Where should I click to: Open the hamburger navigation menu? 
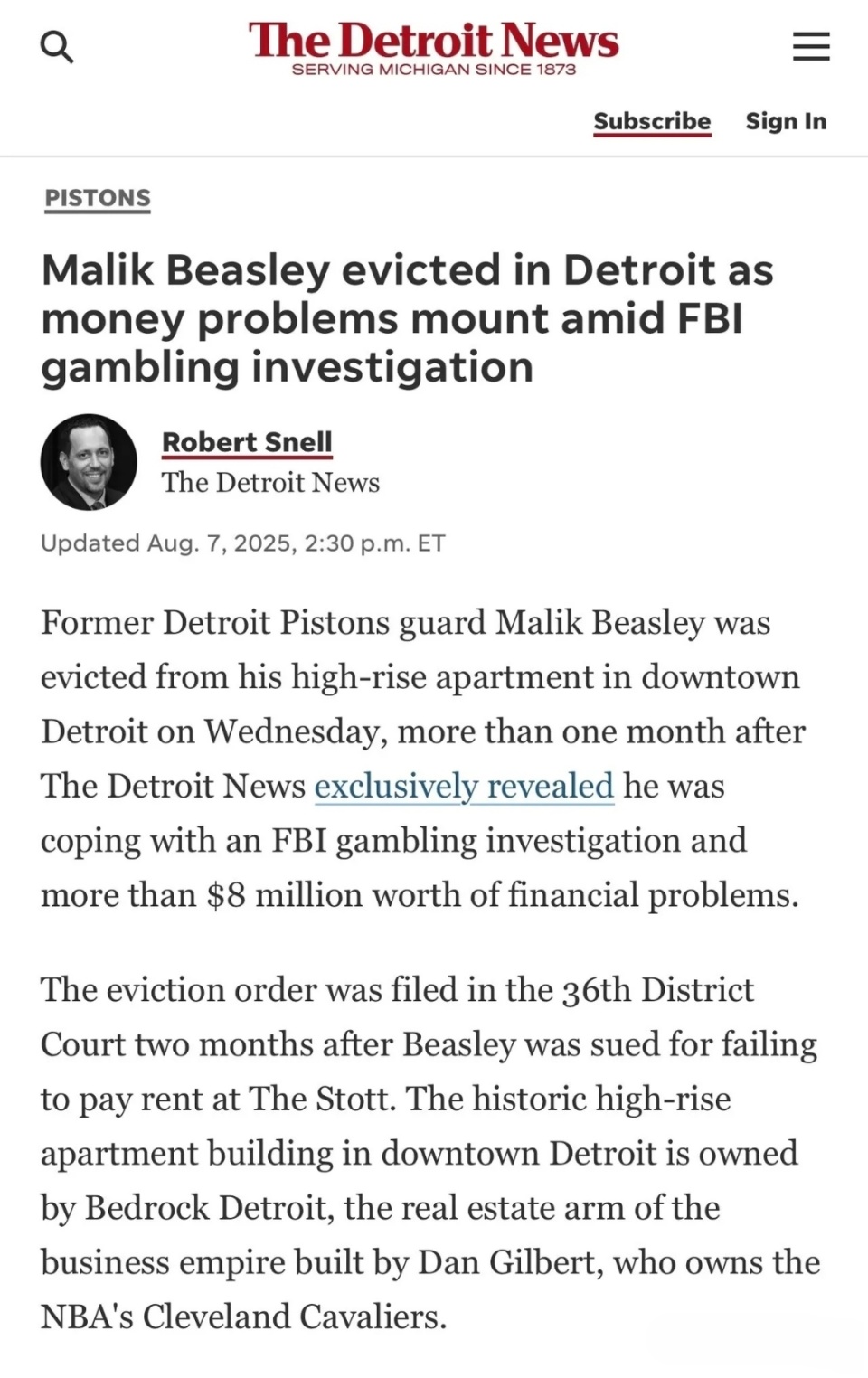click(x=811, y=46)
